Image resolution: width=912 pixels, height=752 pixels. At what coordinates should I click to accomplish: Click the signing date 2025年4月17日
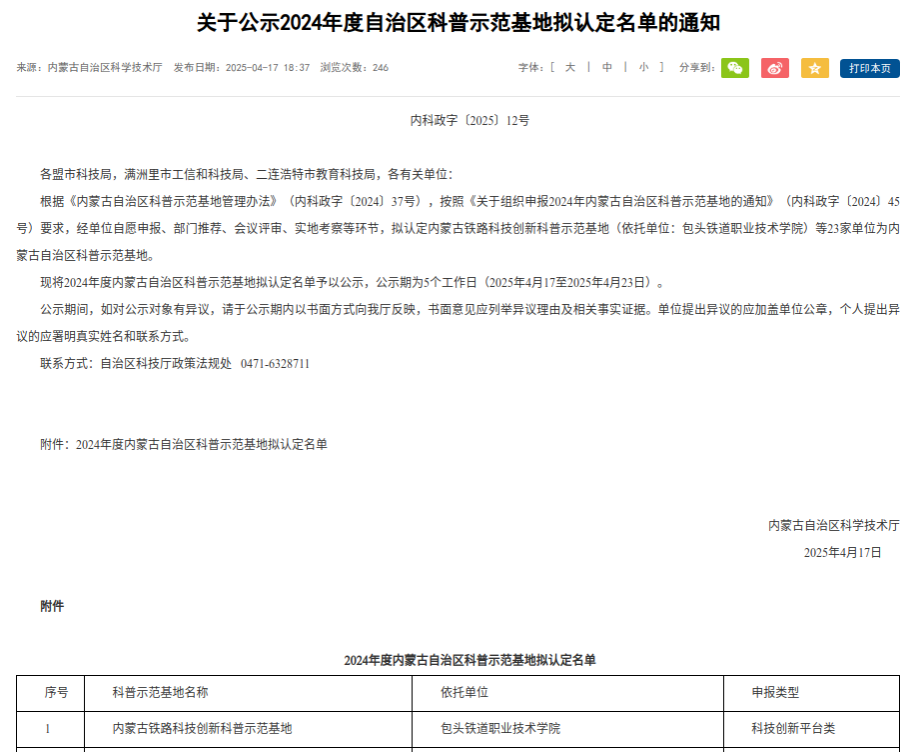tap(842, 553)
